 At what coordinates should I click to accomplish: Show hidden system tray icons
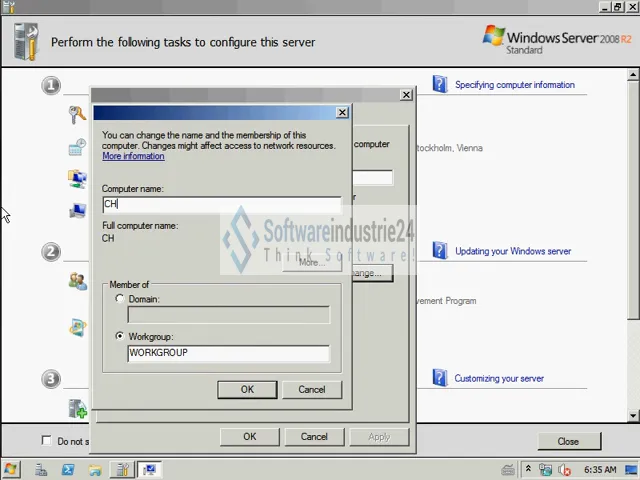[x=529, y=469]
